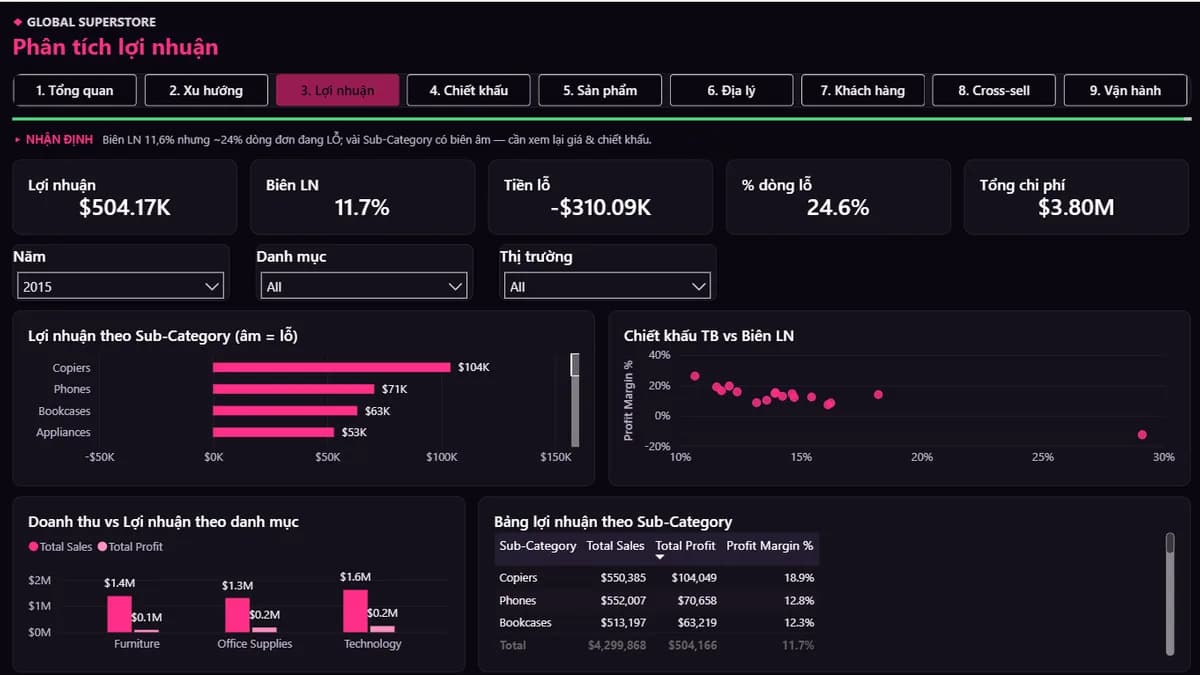
Task: Click the Total row $4,299,868 value
Action: point(617,645)
